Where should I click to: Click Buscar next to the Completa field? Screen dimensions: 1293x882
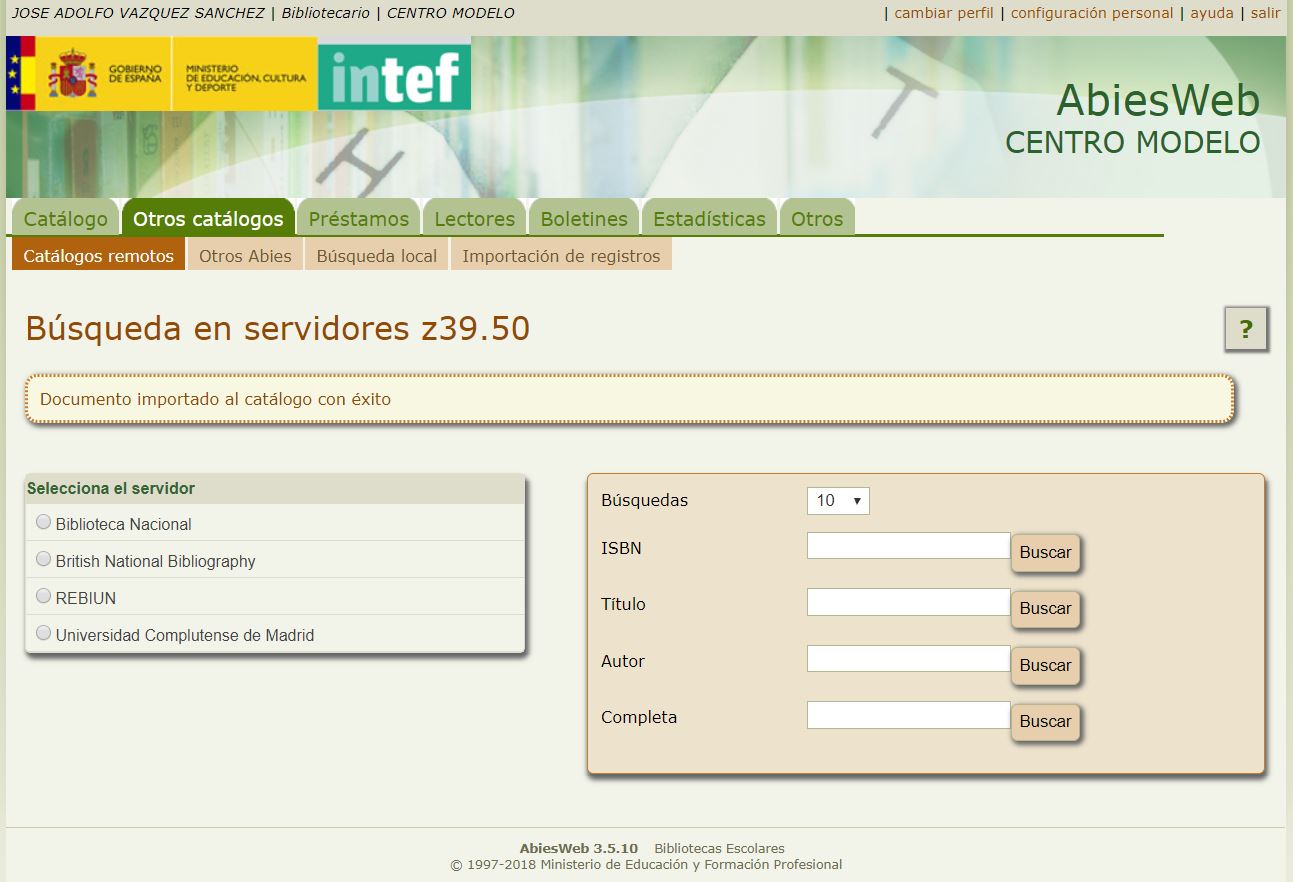(1046, 721)
